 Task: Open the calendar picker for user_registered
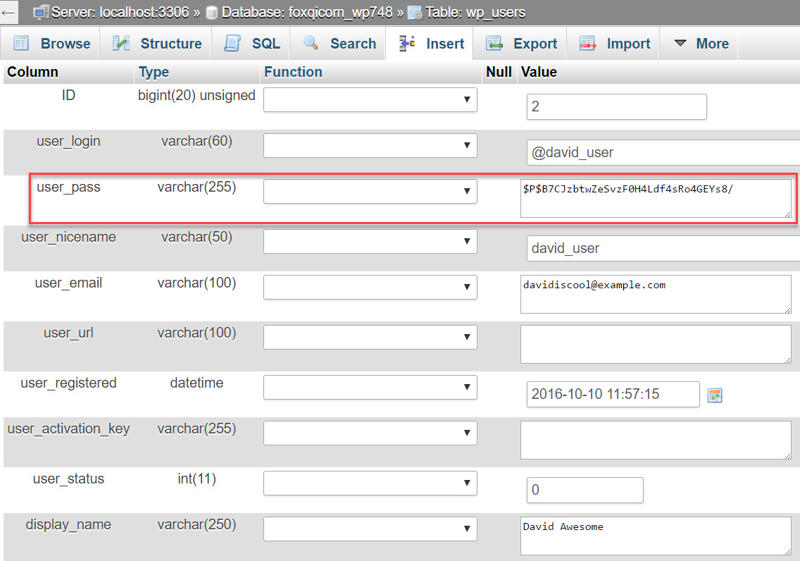point(715,395)
